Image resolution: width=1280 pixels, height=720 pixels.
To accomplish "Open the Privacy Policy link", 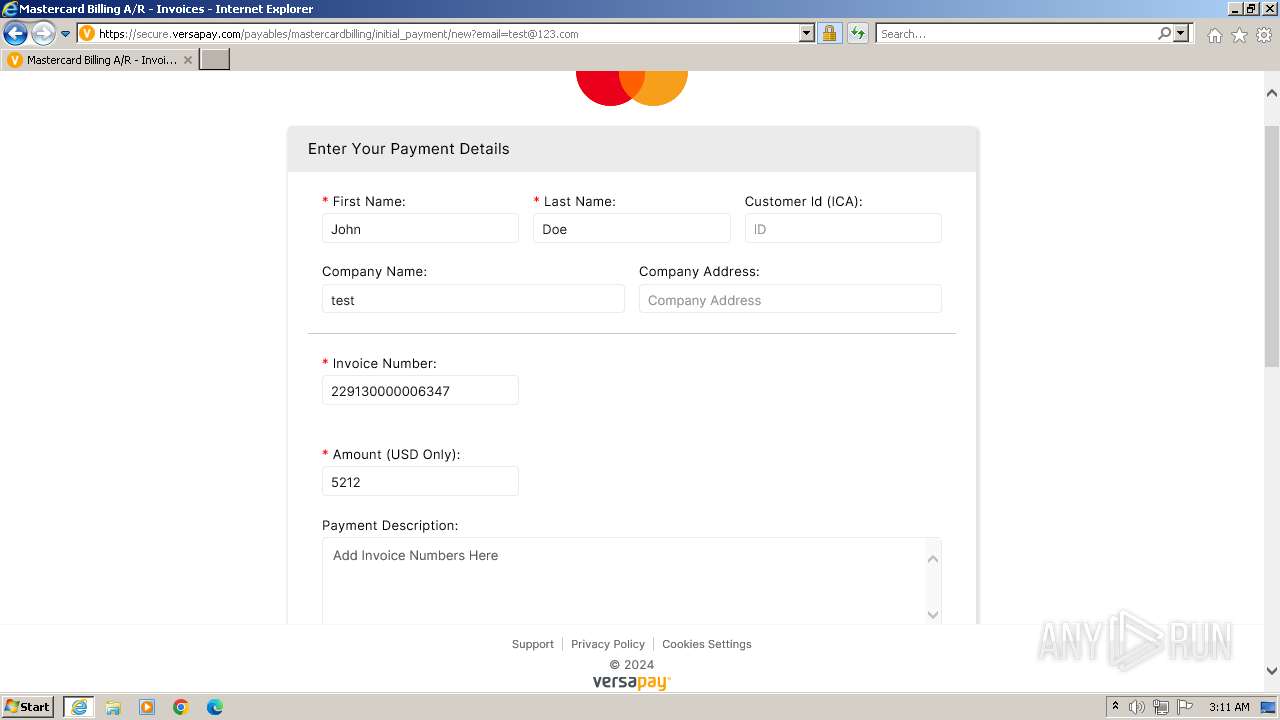I will coord(608,644).
